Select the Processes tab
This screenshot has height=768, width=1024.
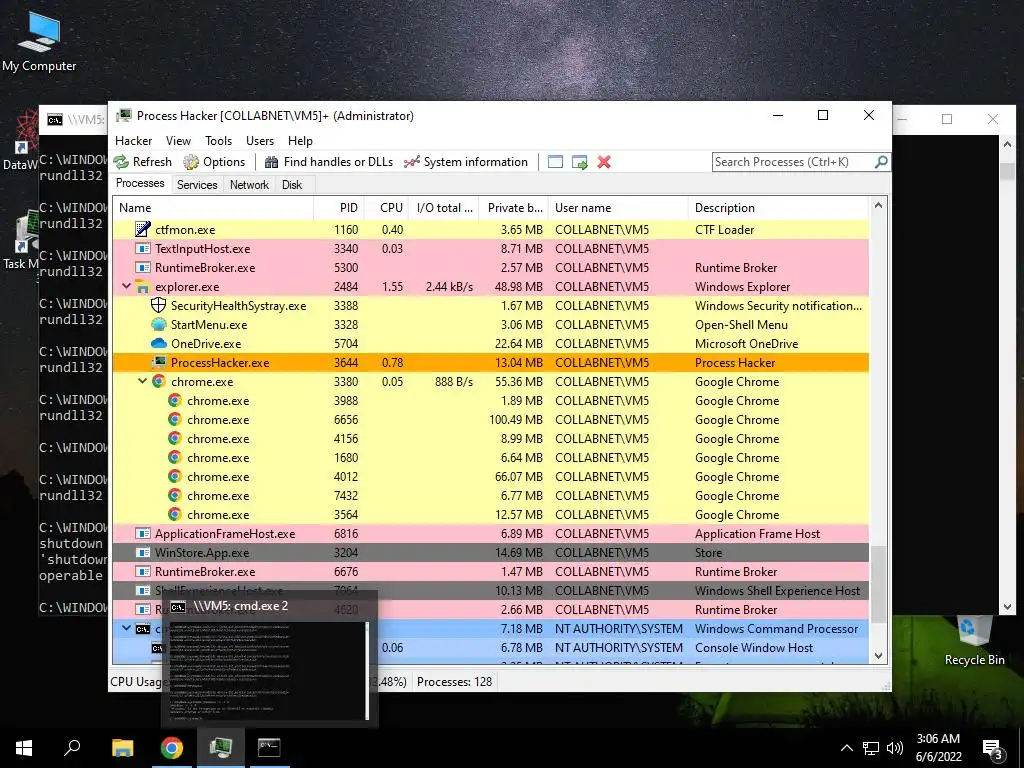click(x=140, y=184)
